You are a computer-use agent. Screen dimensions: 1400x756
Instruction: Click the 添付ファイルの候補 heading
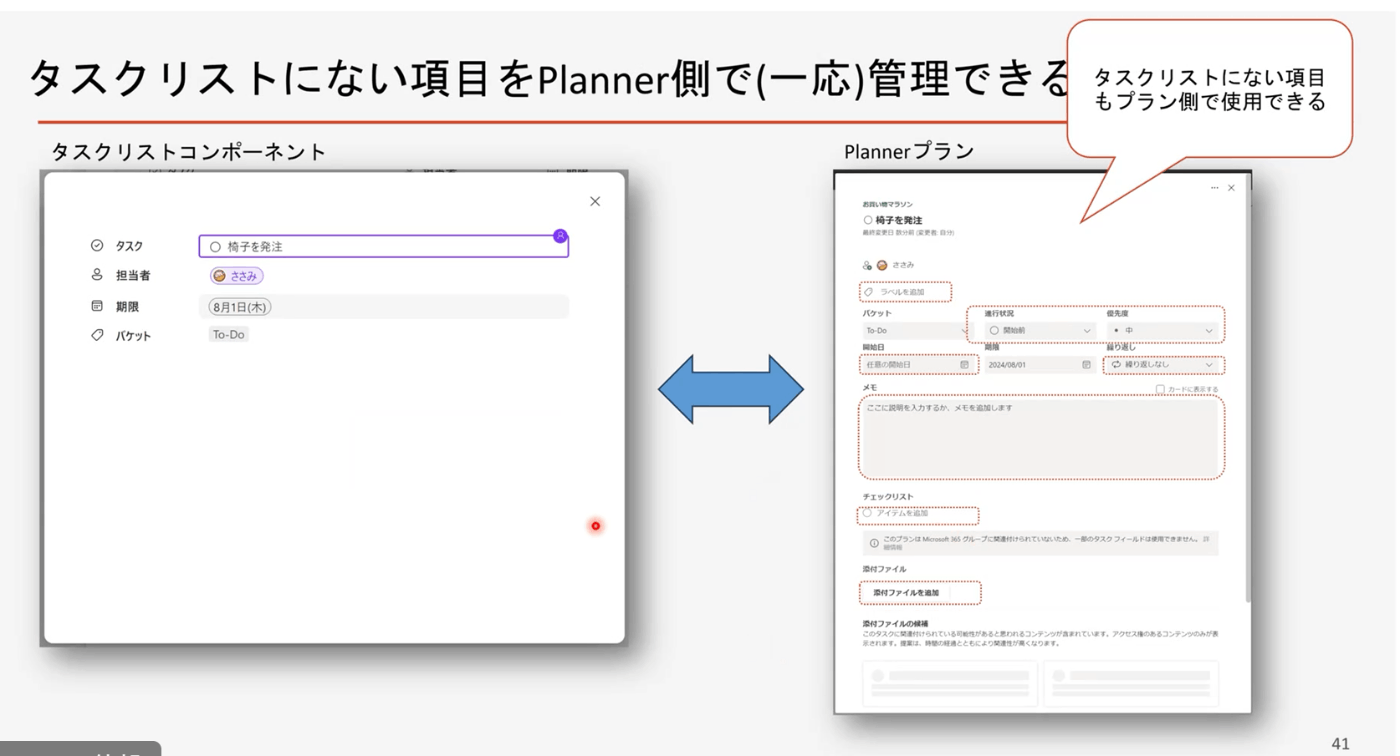(x=895, y=624)
